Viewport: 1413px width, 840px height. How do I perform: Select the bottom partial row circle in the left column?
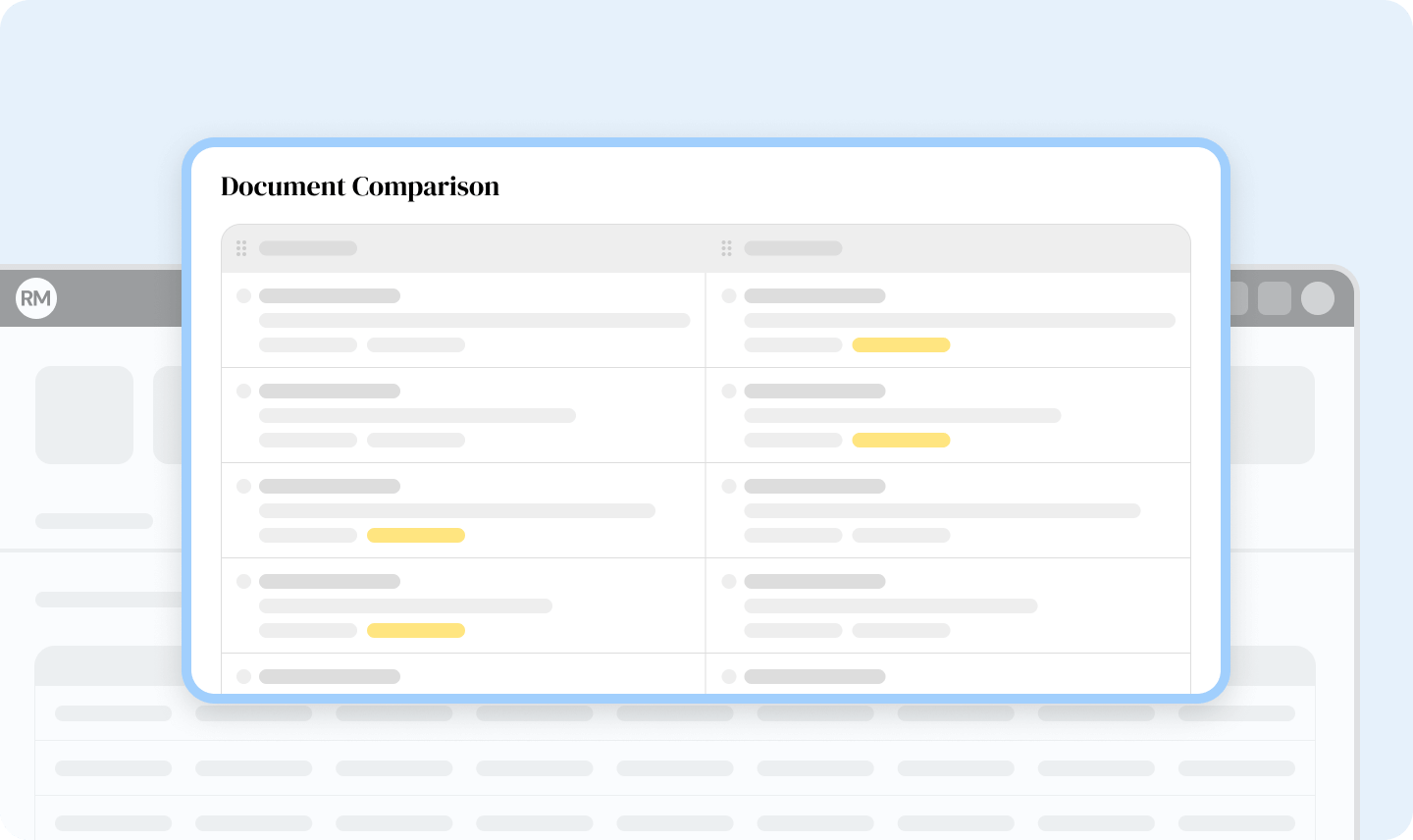(243, 676)
